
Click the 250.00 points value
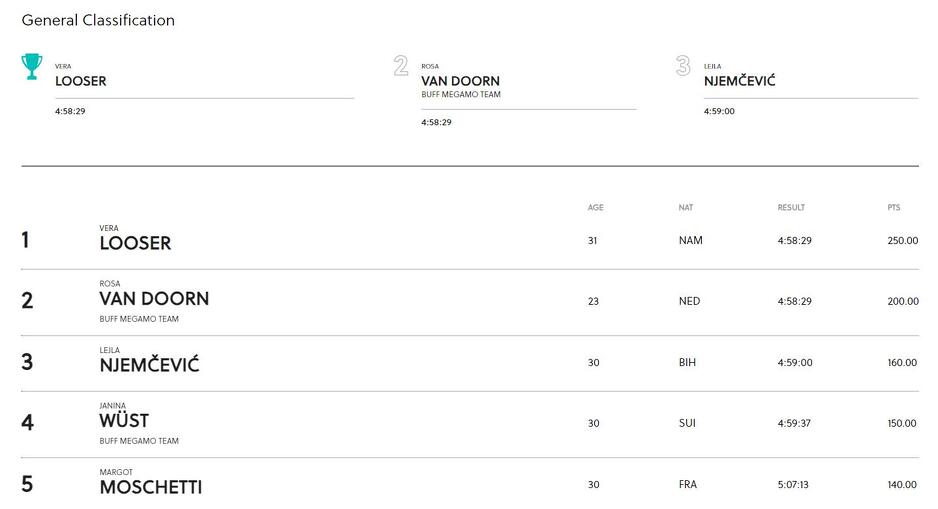point(903,240)
